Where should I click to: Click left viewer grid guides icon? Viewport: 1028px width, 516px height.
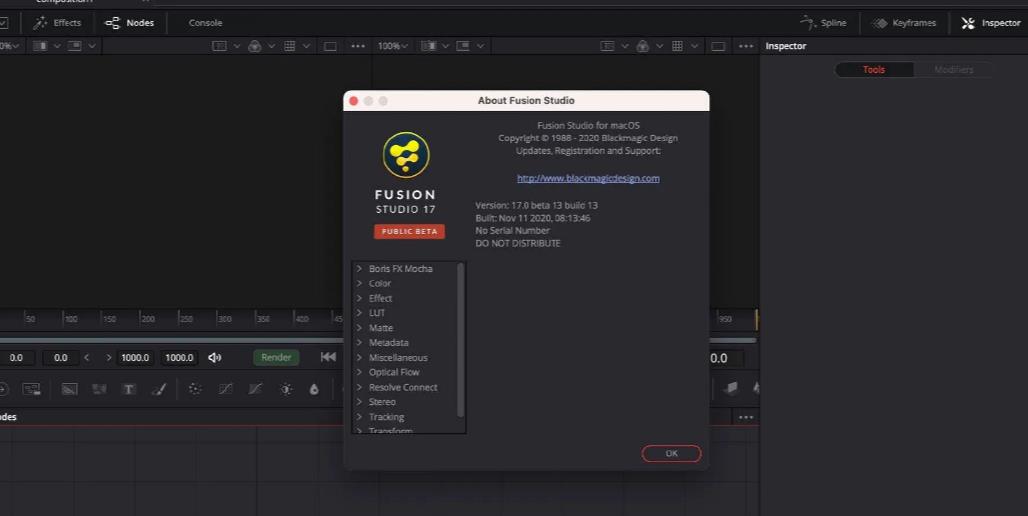[x=289, y=46]
